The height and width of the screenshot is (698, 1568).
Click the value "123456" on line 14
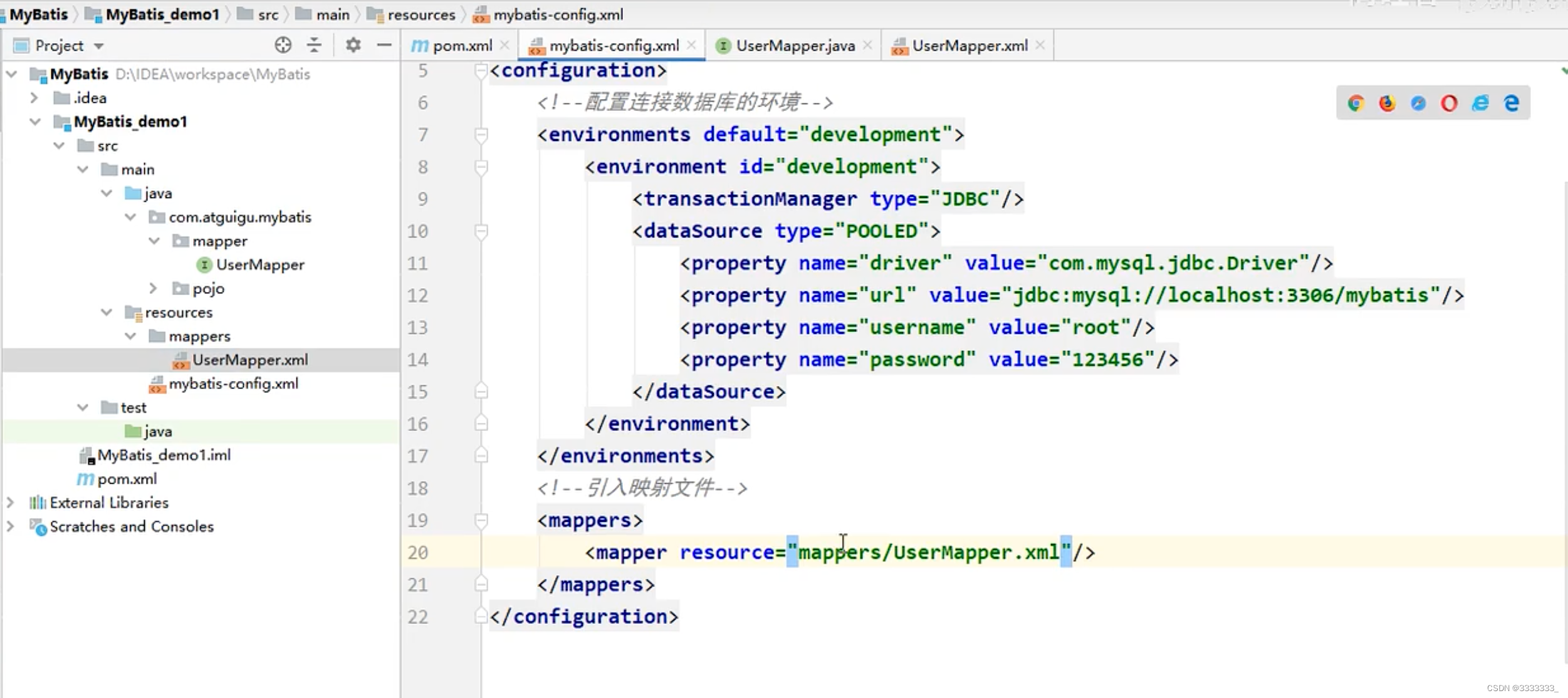click(1108, 360)
